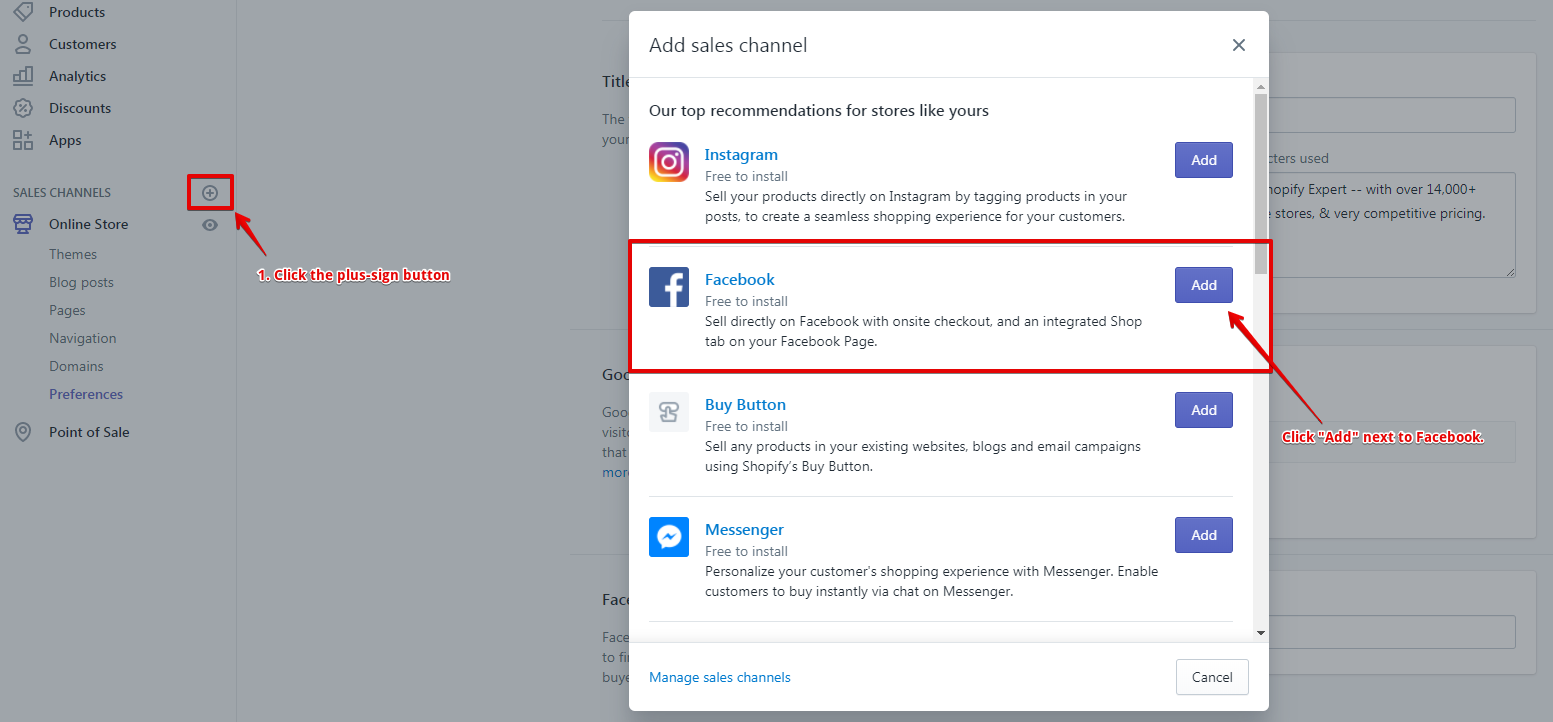Open Domains under Online Store
The image size is (1553, 722).
click(x=76, y=366)
